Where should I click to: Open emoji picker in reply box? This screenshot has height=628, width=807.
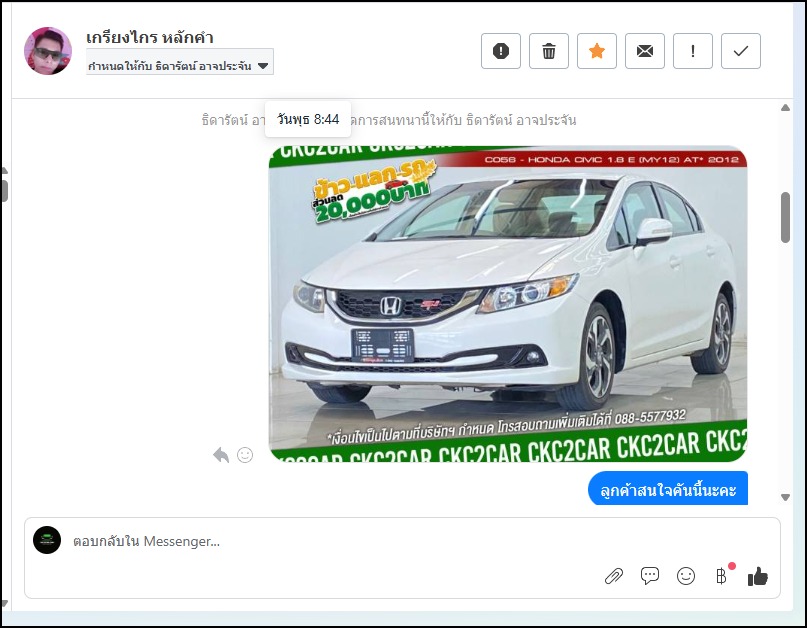pos(686,576)
